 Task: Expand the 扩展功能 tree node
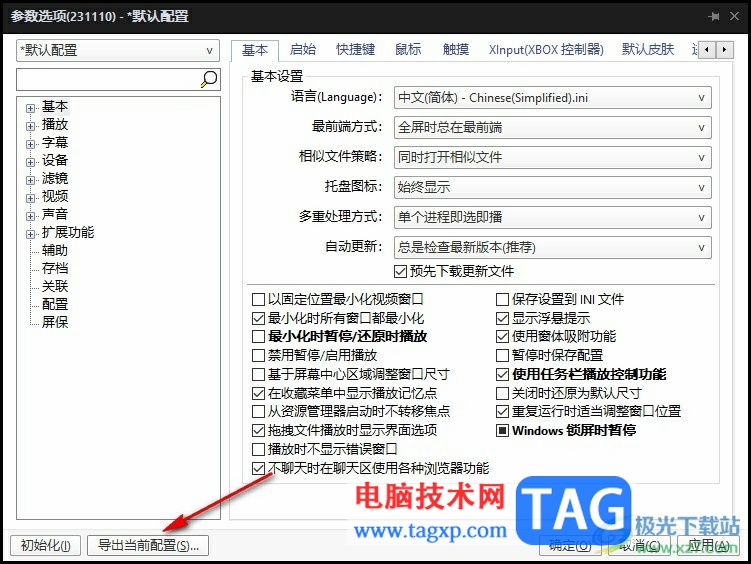31,234
